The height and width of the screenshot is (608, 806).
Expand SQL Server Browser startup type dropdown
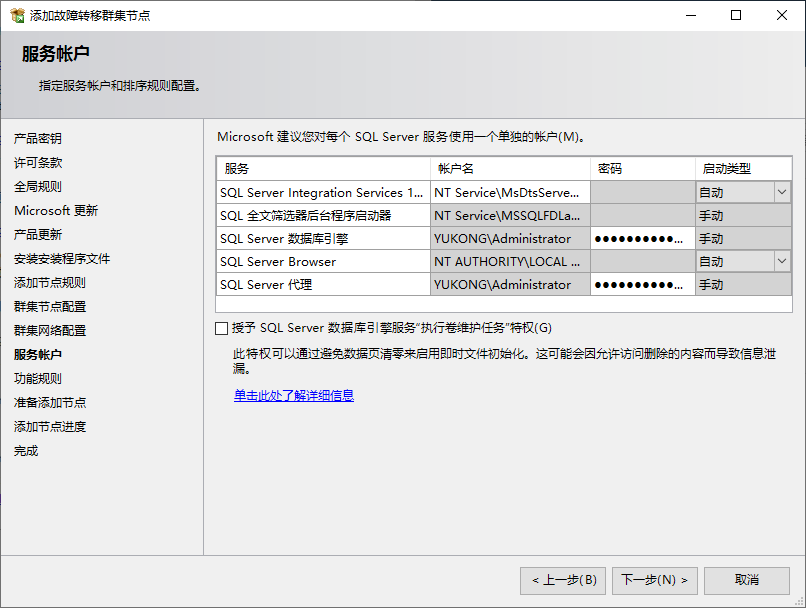pos(781,261)
